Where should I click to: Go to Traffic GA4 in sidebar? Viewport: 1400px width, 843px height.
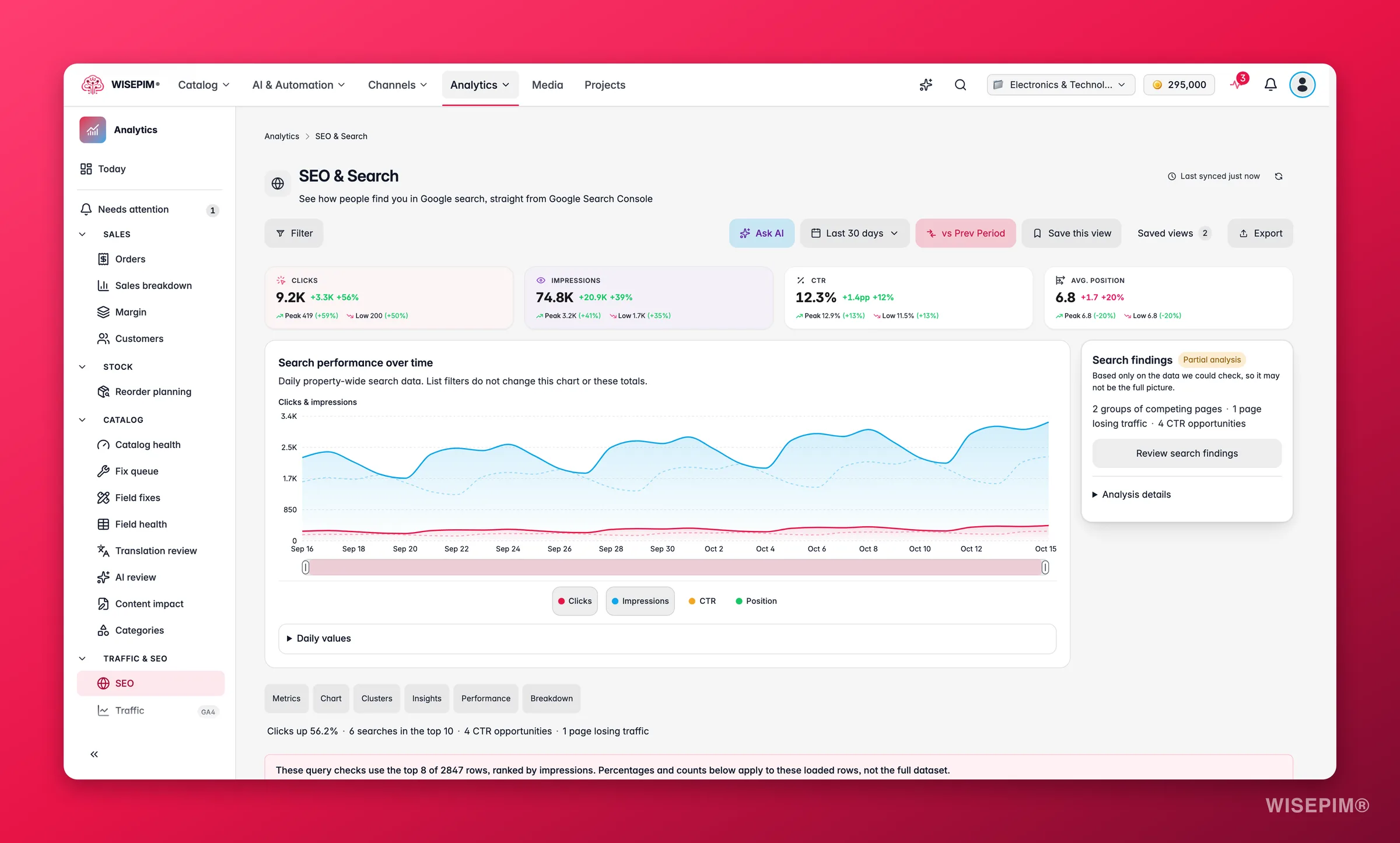[150, 711]
